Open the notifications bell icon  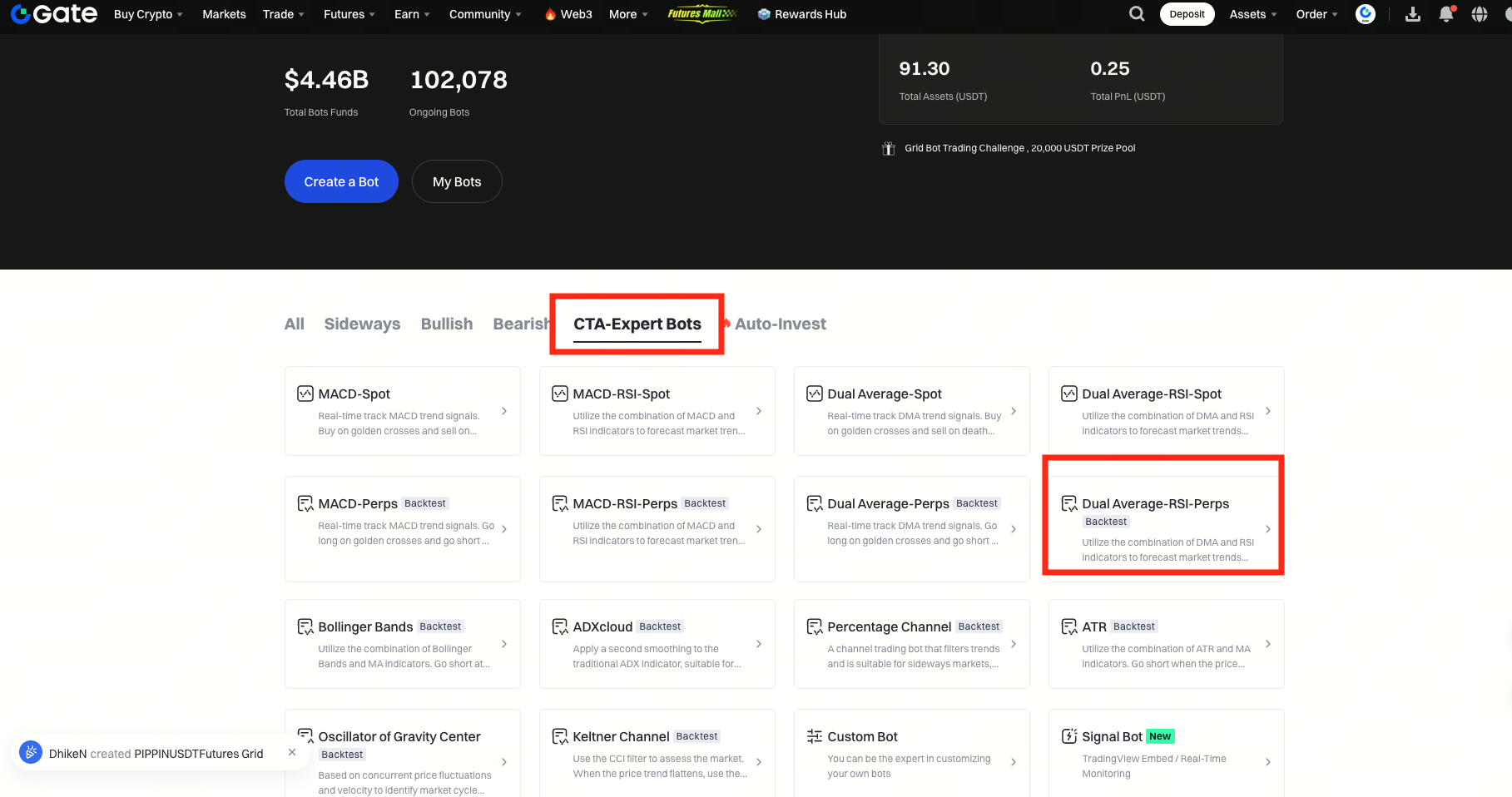point(1446,14)
